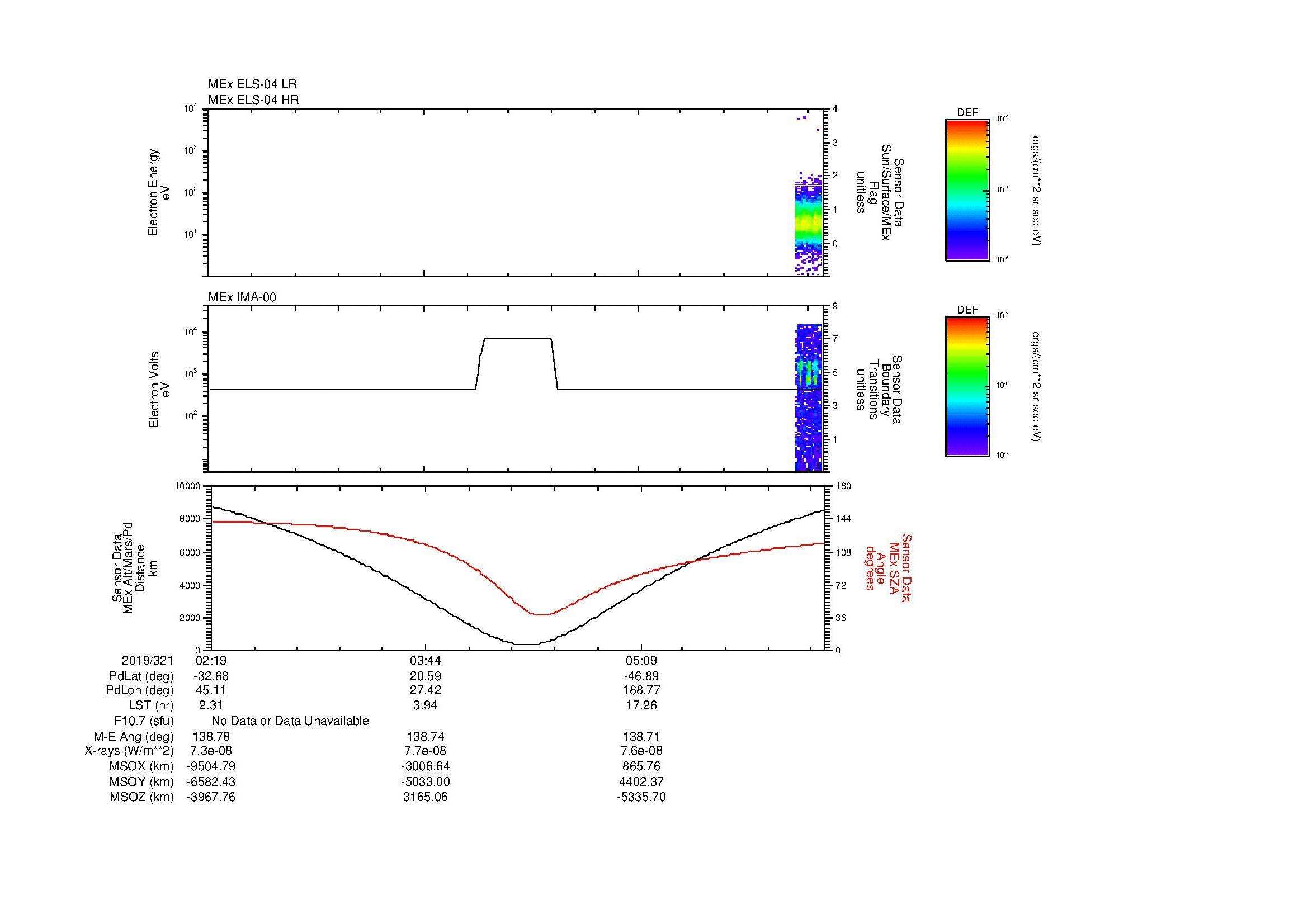
Task: Click the PdLat value '-46.89'
Action: (641, 676)
